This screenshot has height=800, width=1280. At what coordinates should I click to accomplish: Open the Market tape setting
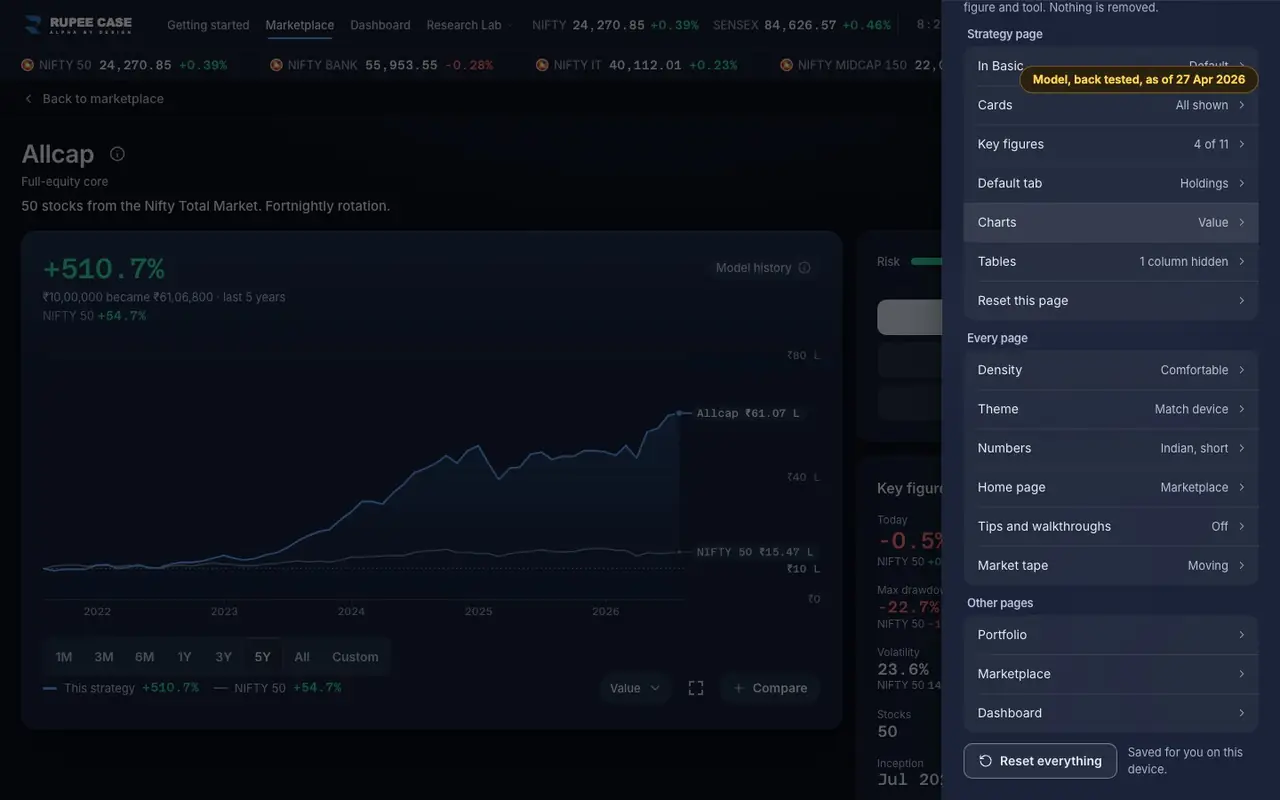(1110, 565)
